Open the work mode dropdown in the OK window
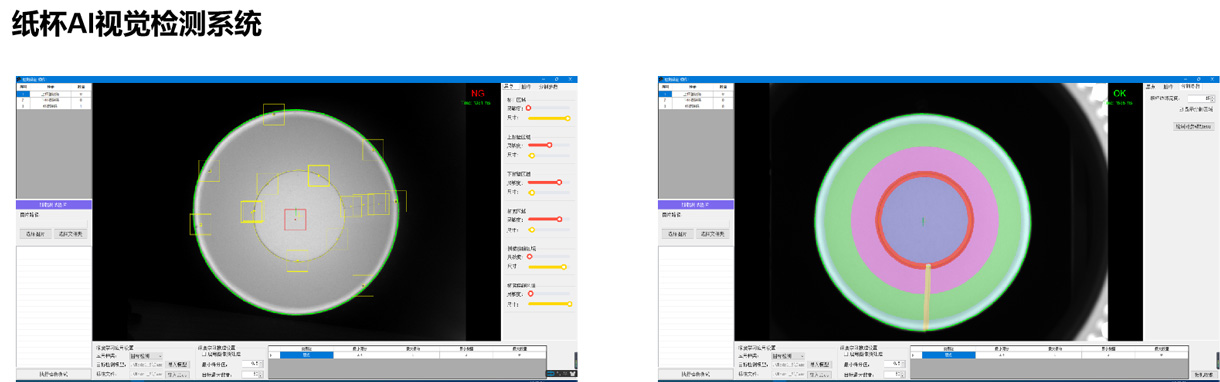The width and height of the screenshot is (1220, 382). 787,355
